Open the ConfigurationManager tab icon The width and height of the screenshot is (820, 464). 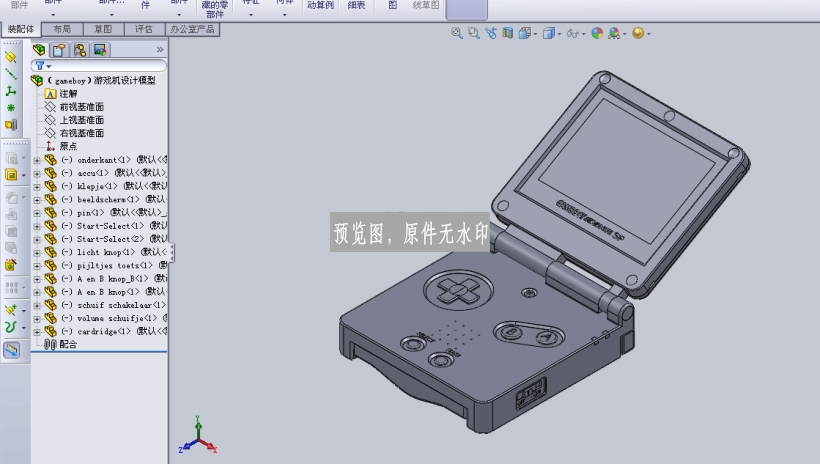click(x=79, y=50)
